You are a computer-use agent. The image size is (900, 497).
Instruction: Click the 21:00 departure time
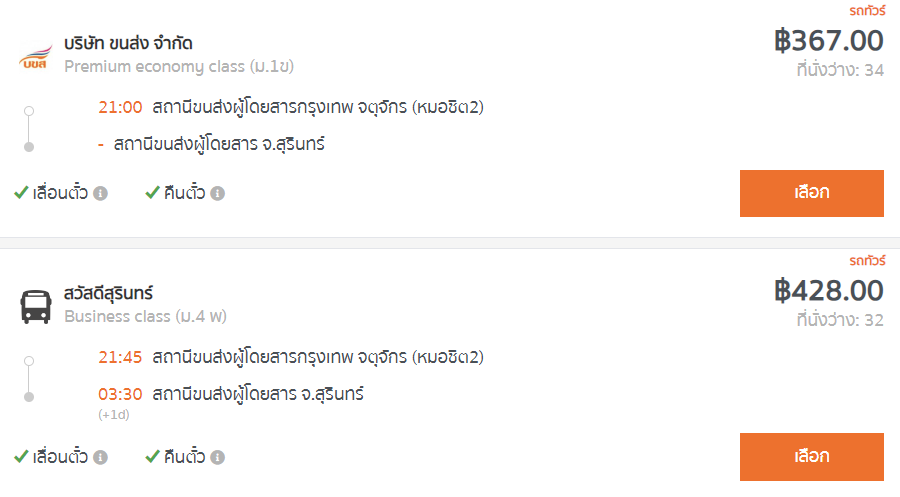120,107
